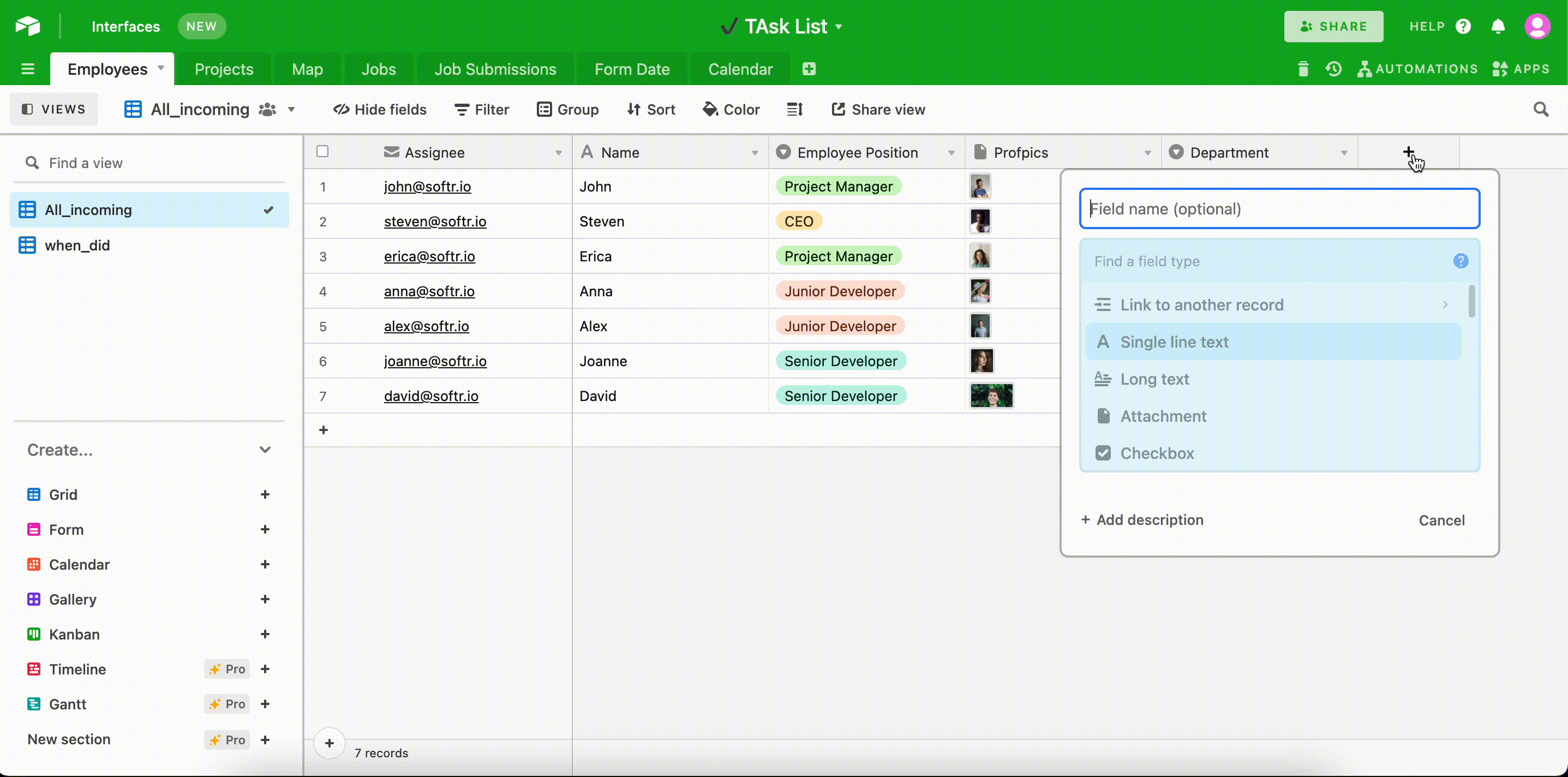Open the snapshot history icon

click(1333, 69)
